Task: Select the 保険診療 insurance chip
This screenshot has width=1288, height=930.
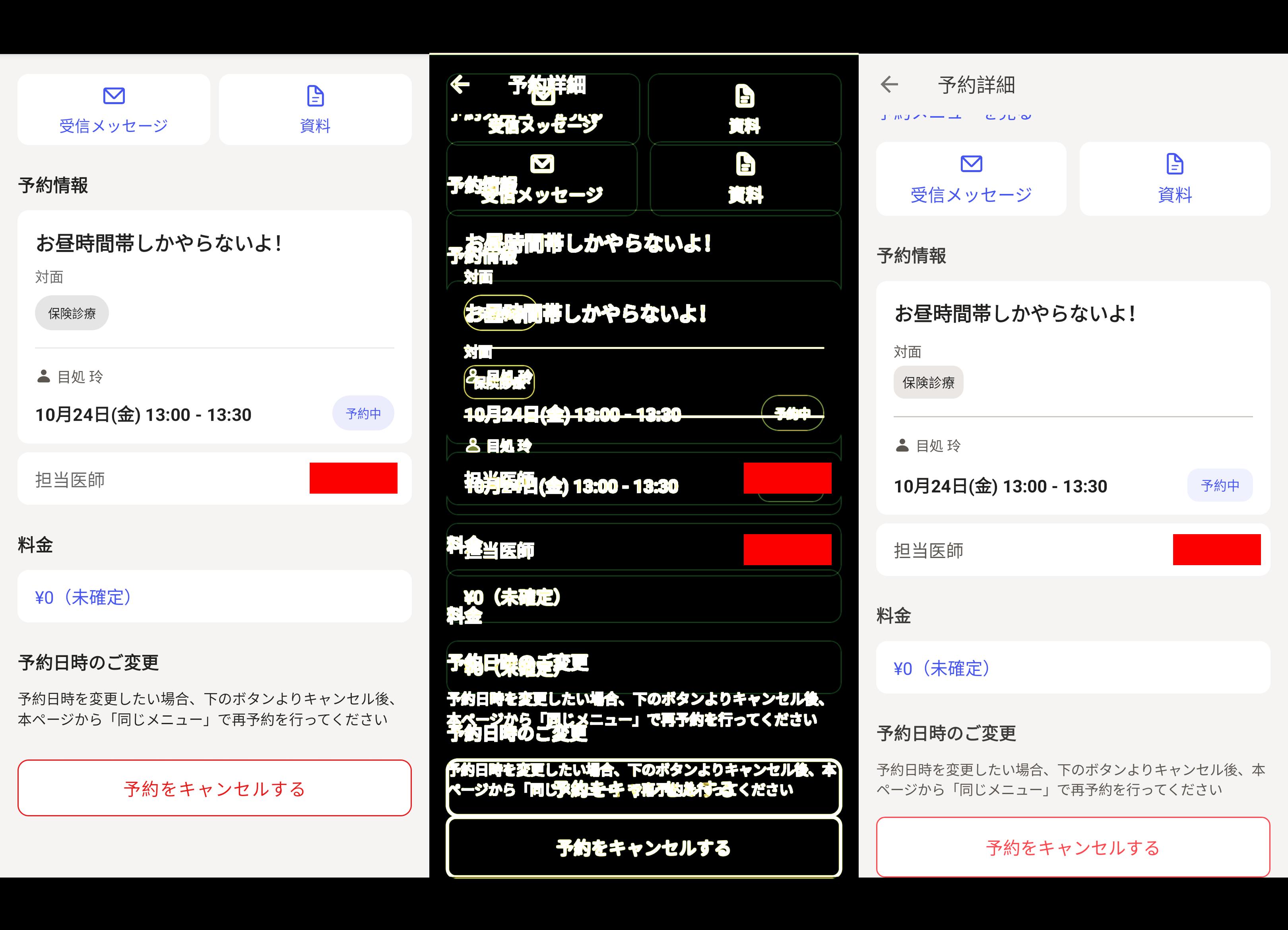Action: point(72,312)
